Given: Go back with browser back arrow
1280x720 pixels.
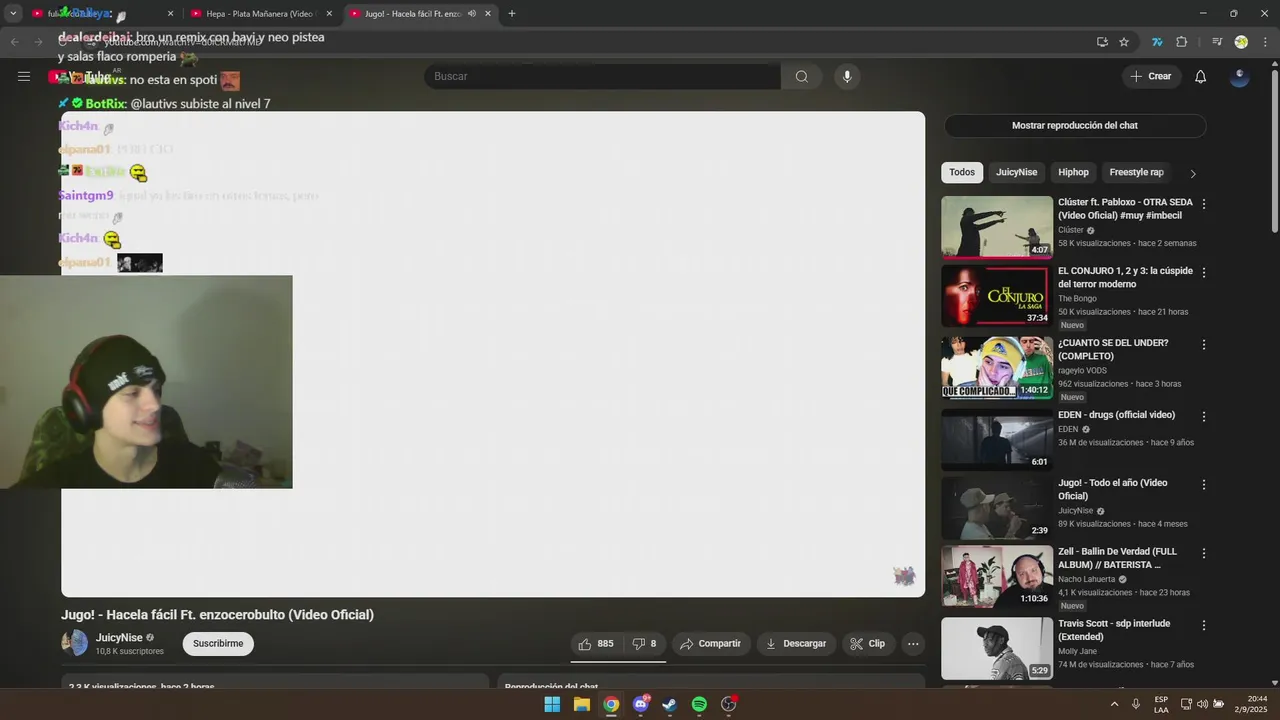Looking at the screenshot, I should [x=14, y=42].
